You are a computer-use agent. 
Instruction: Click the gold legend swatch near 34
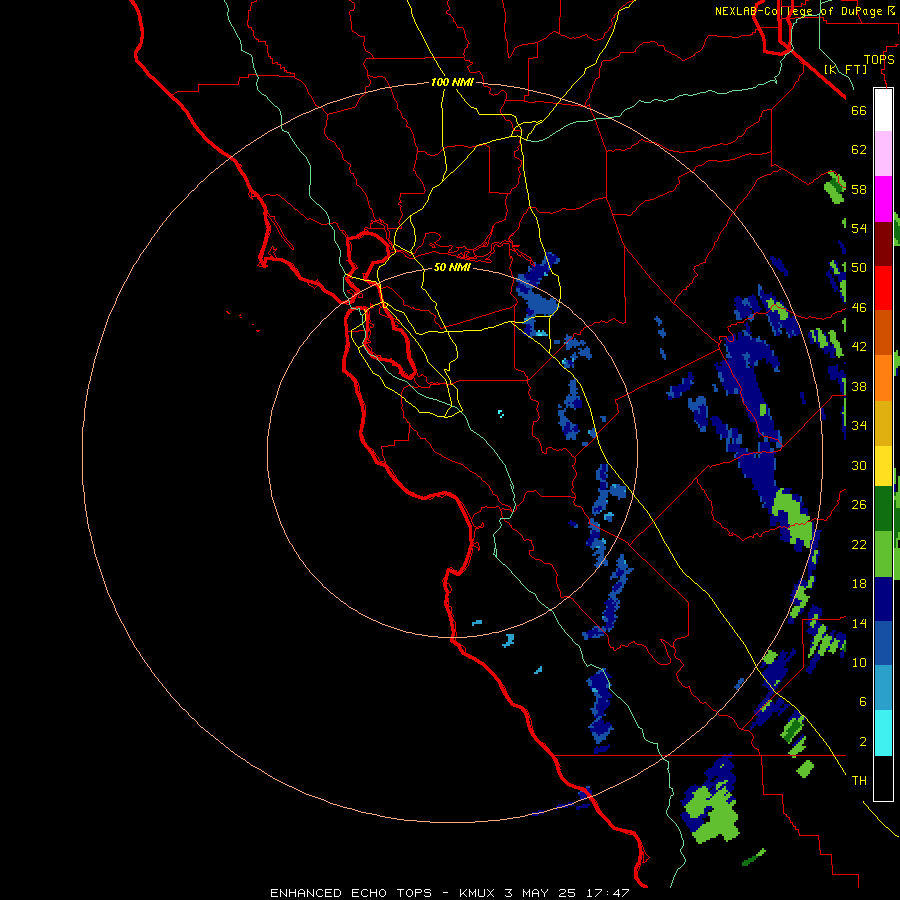[x=883, y=423]
